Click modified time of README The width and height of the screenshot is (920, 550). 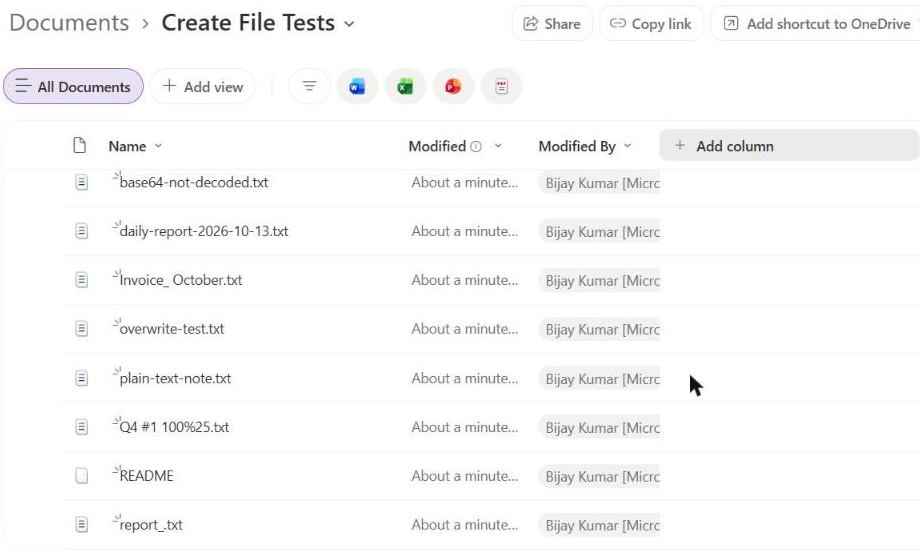click(x=465, y=475)
